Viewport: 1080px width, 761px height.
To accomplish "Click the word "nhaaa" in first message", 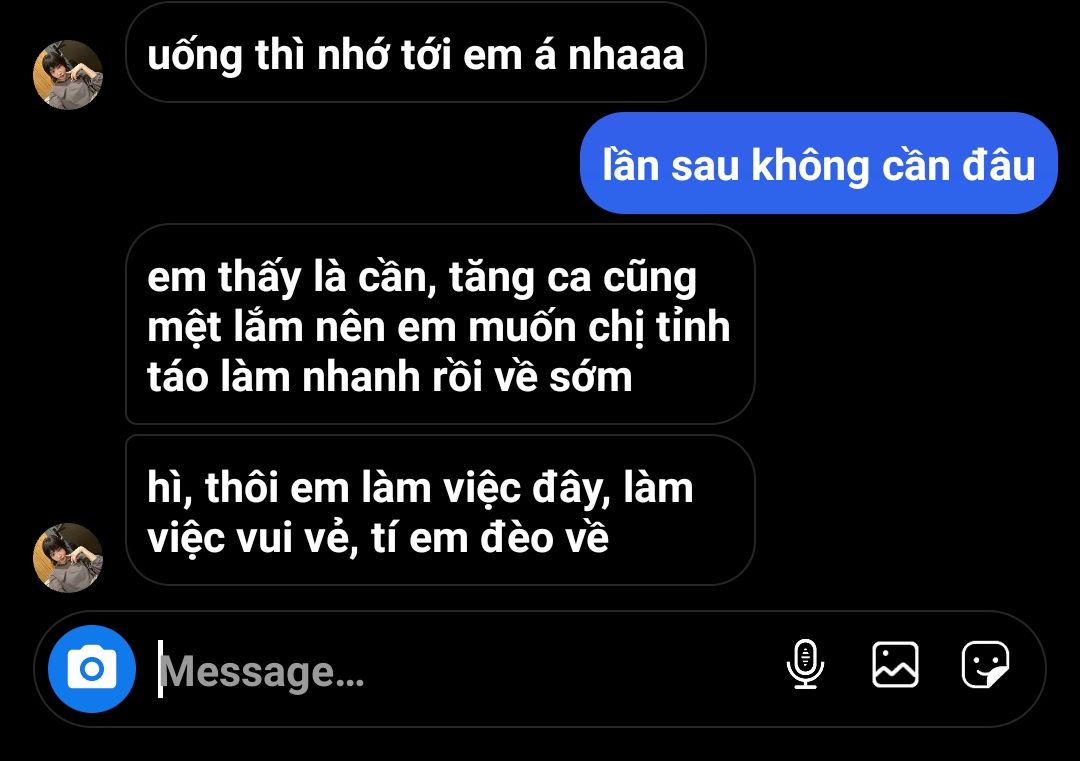I will coord(626,55).
